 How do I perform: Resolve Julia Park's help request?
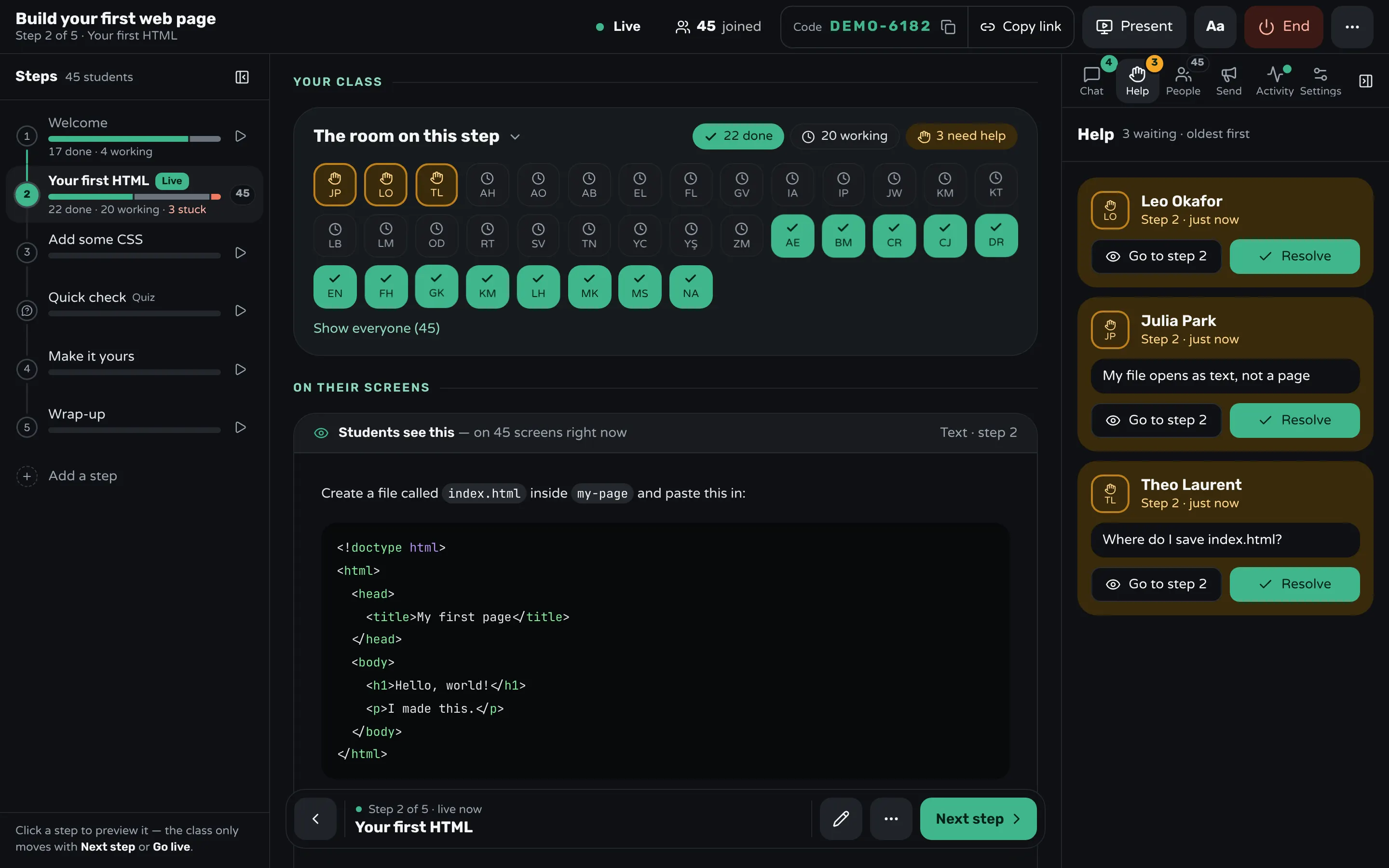tap(1295, 420)
